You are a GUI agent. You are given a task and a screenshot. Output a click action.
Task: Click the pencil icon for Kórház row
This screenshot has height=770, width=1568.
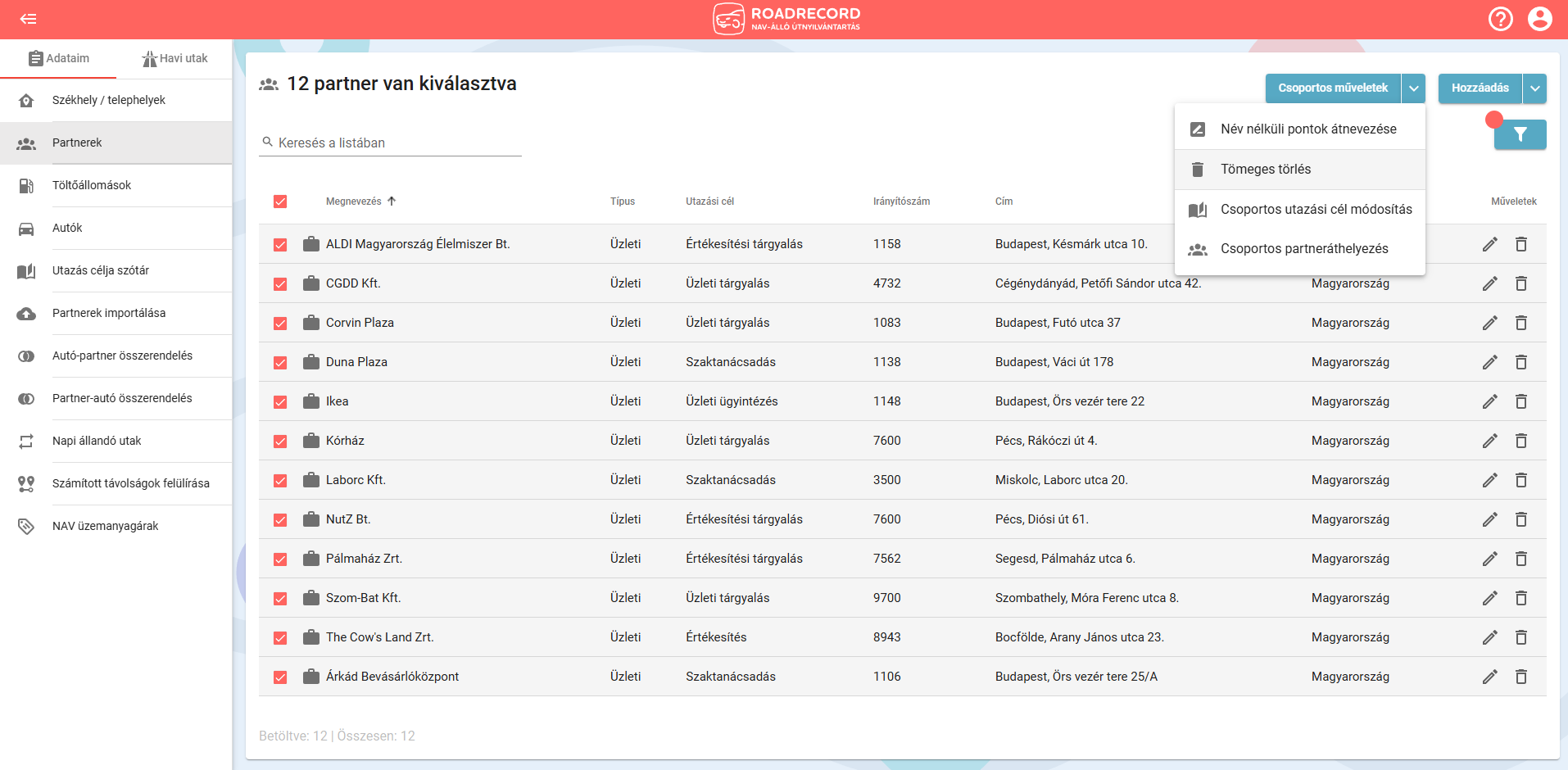pyautogui.click(x=1489, y=441)
